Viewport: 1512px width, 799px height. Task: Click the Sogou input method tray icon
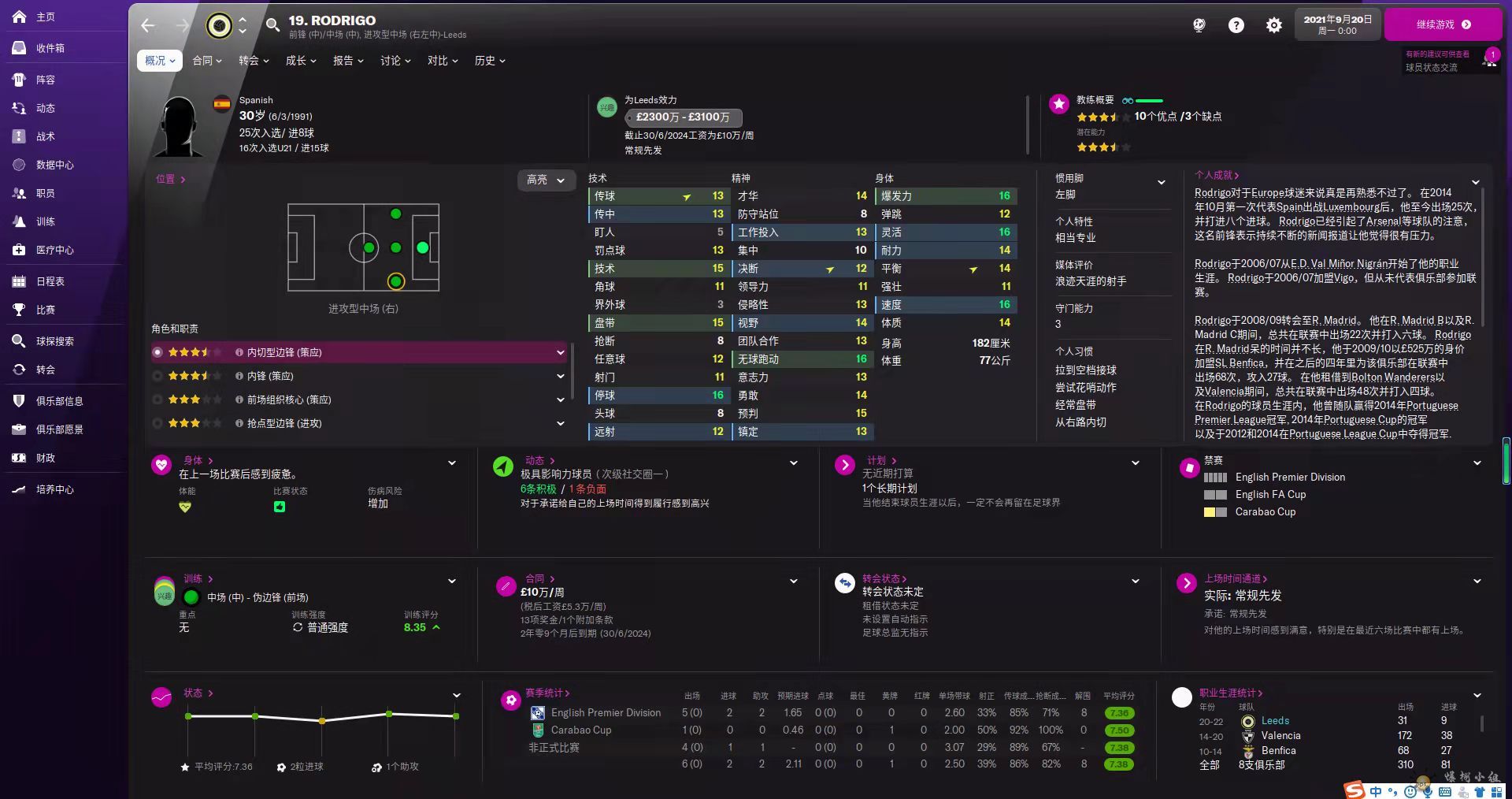tap(1354, 790)
